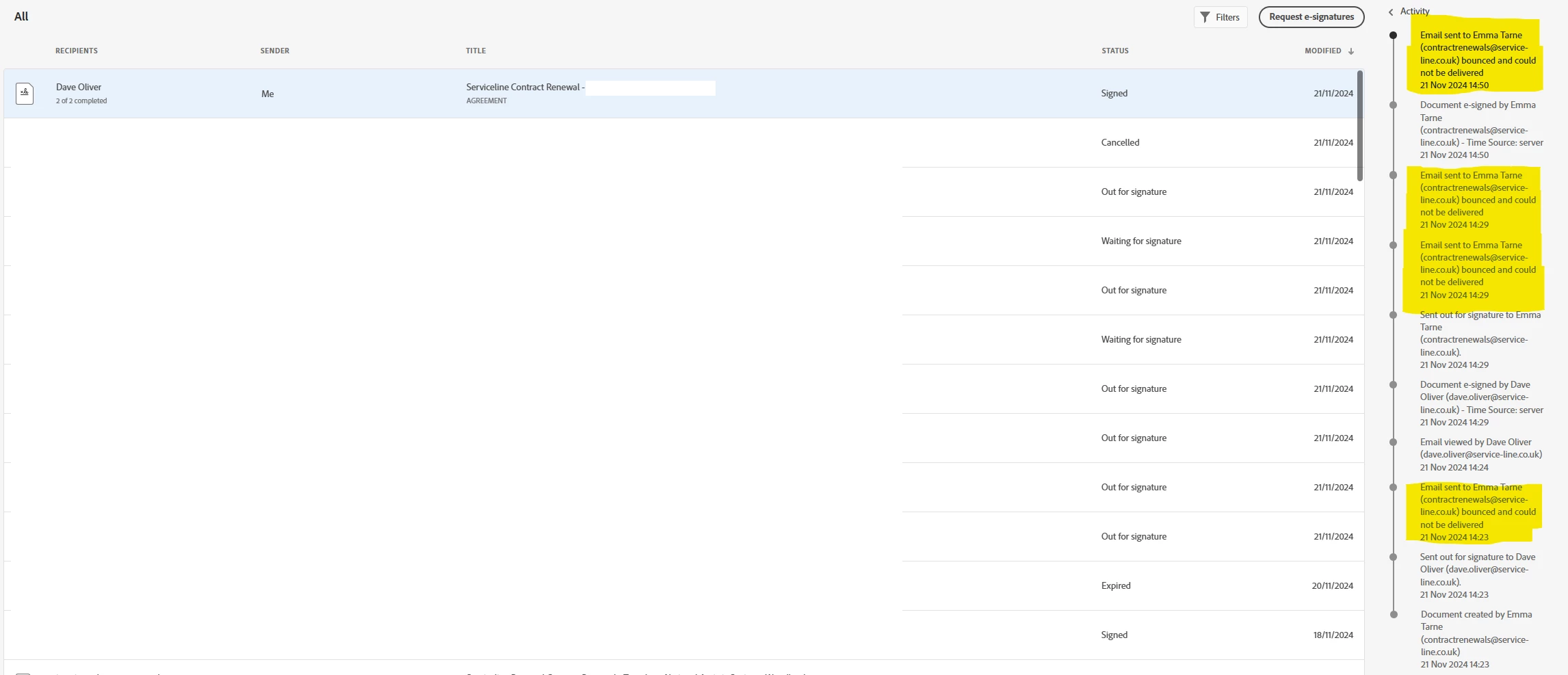
Task: Click 'Document e-signed by Emma Tarne' activity entry
Action: tap(1481, 130)
